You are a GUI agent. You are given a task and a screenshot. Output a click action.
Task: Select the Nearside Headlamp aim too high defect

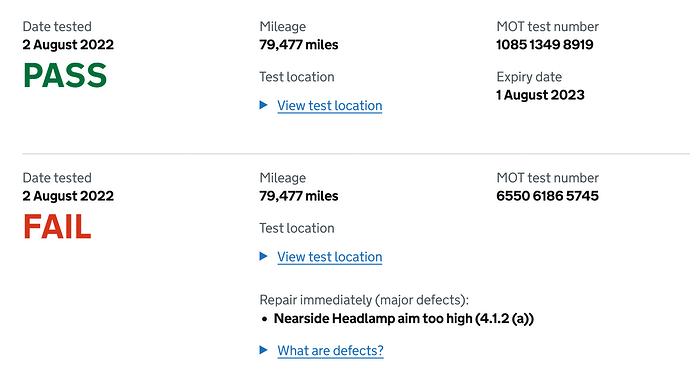(404, 319)
